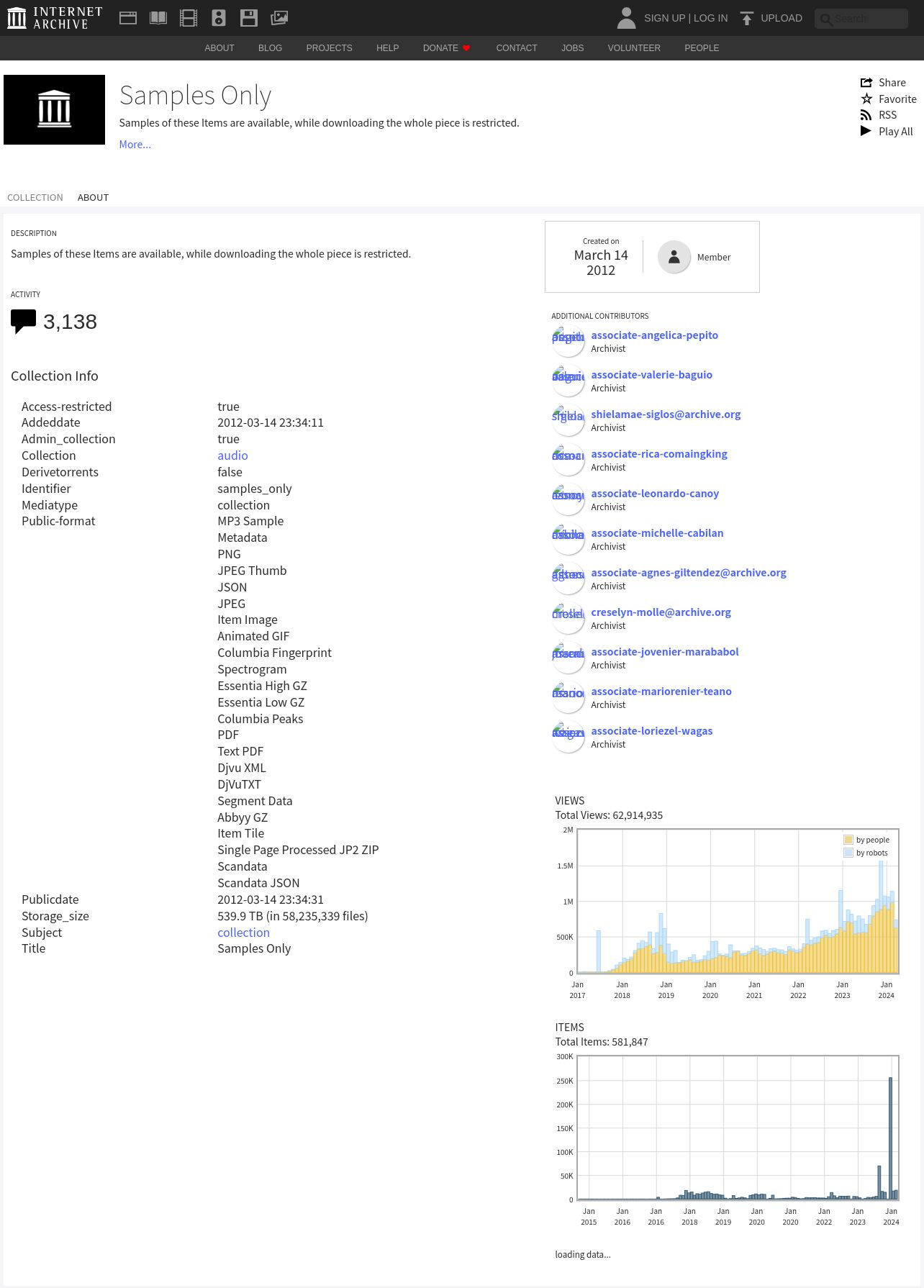Follow the audio collection link
This screenshot has width=924, height=1288.
232,455
